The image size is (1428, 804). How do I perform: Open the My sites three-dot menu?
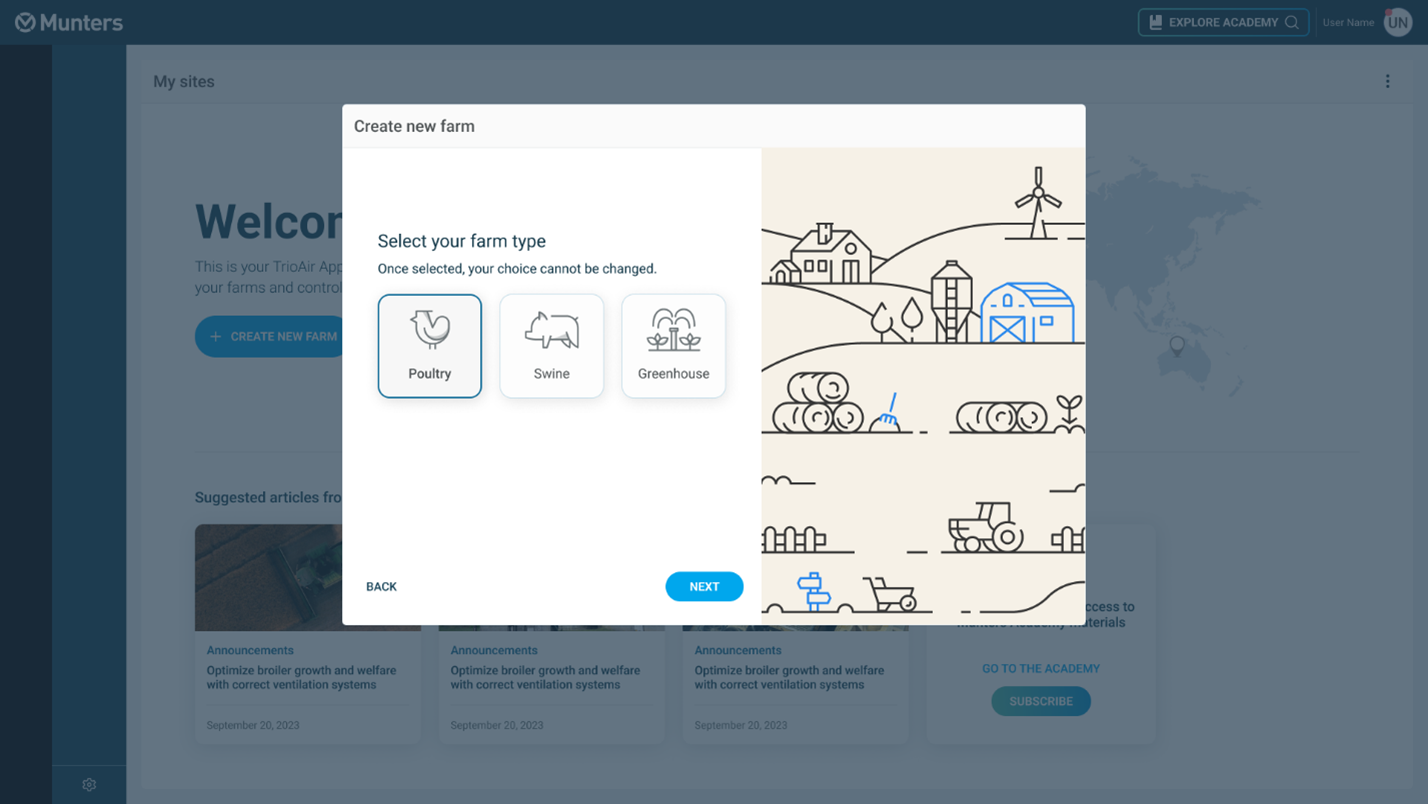pyautogui.click(x=1387, y=82)
